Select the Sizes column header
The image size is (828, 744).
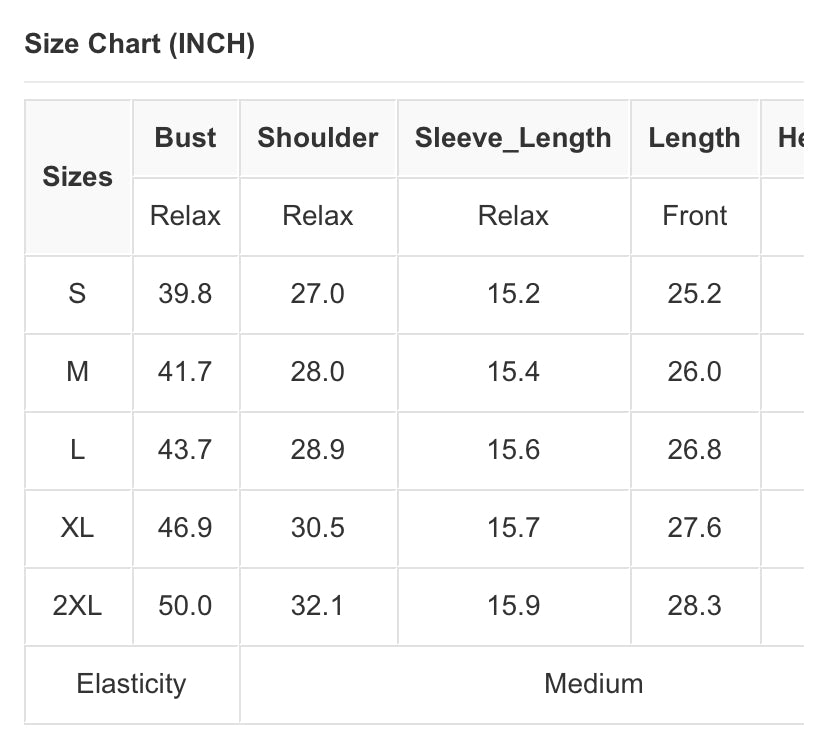coord(78,177)
